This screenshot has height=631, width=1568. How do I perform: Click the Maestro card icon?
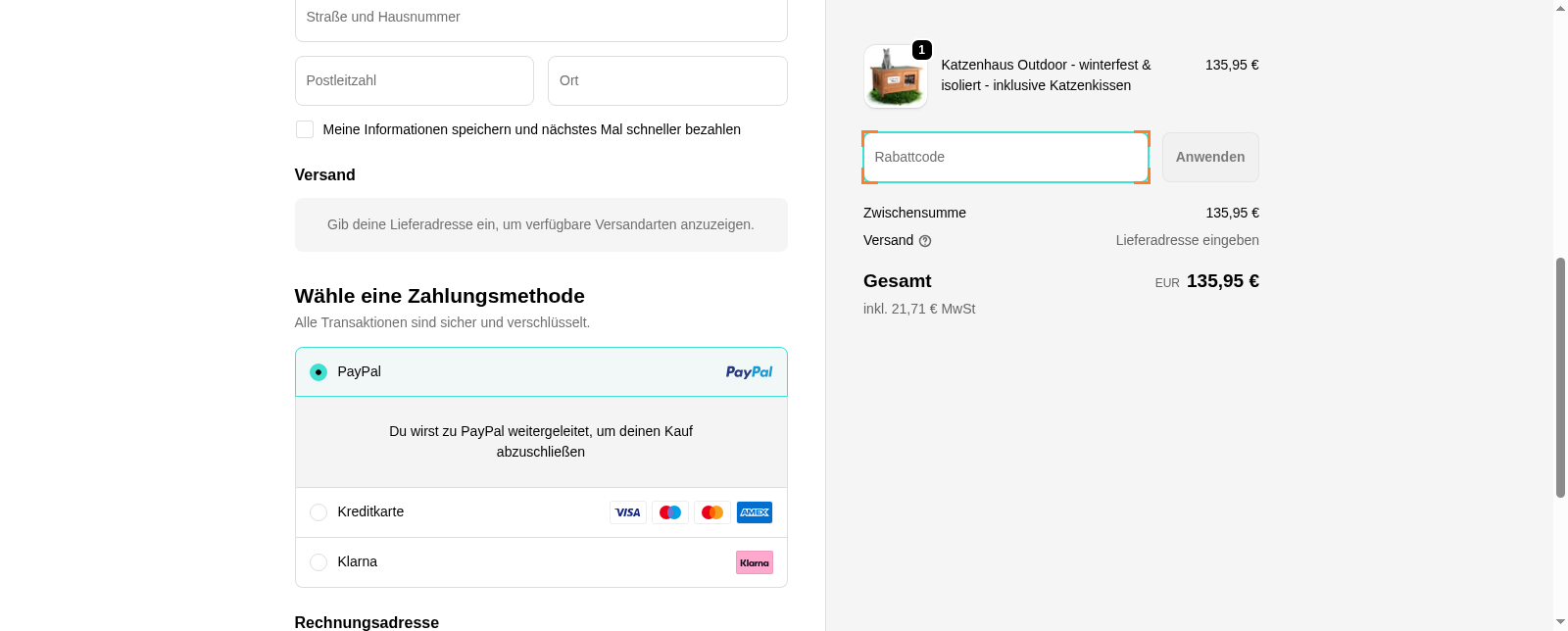[670, 511]
